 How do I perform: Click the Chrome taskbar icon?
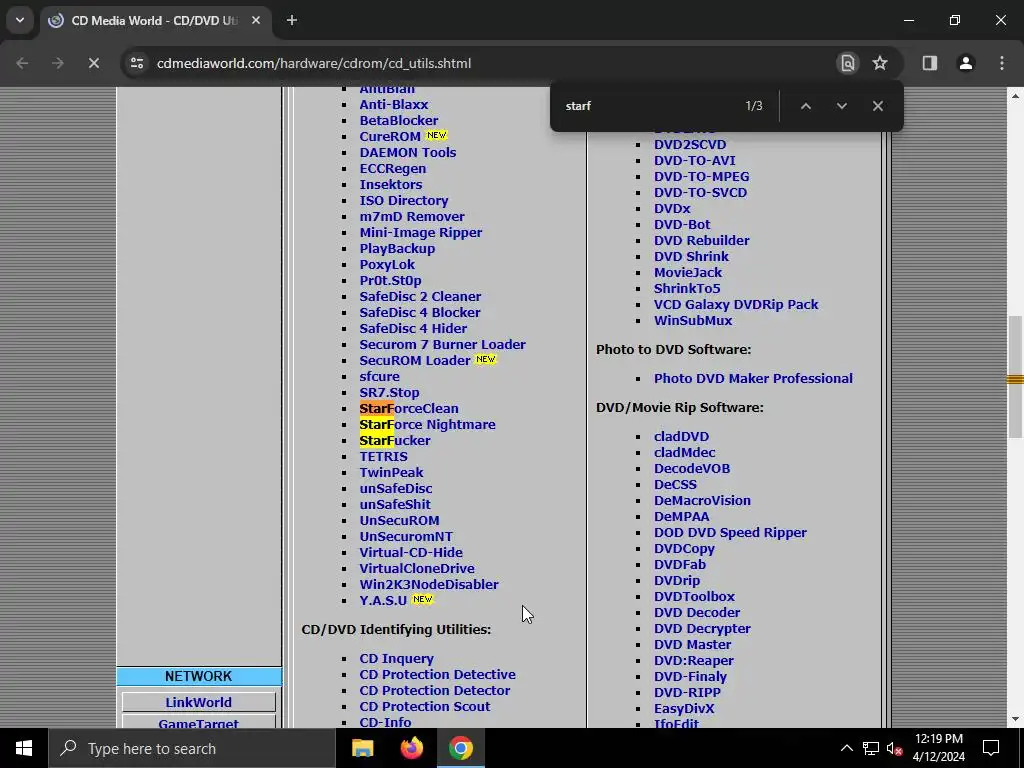pyautogui.click(x=460, y=748)
